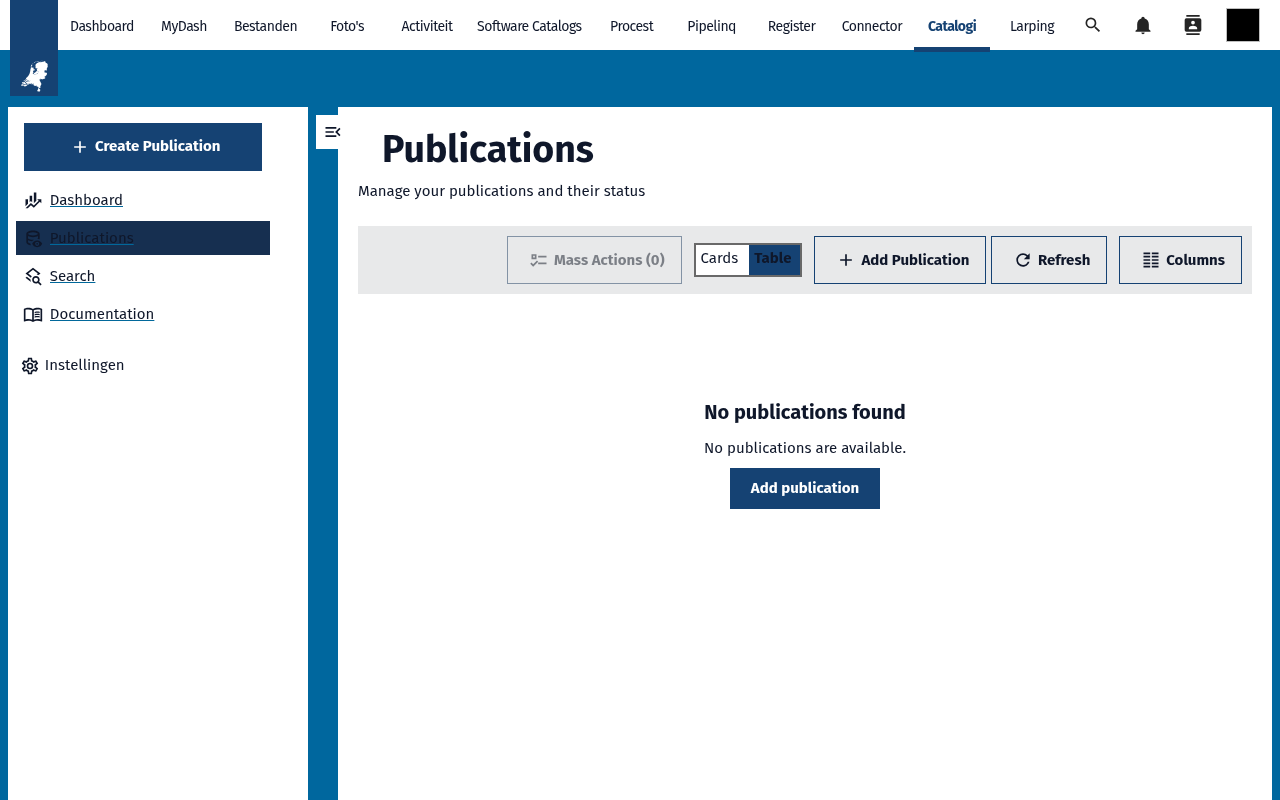Click 'Manage your publications and their status' text

coord(502,191)
